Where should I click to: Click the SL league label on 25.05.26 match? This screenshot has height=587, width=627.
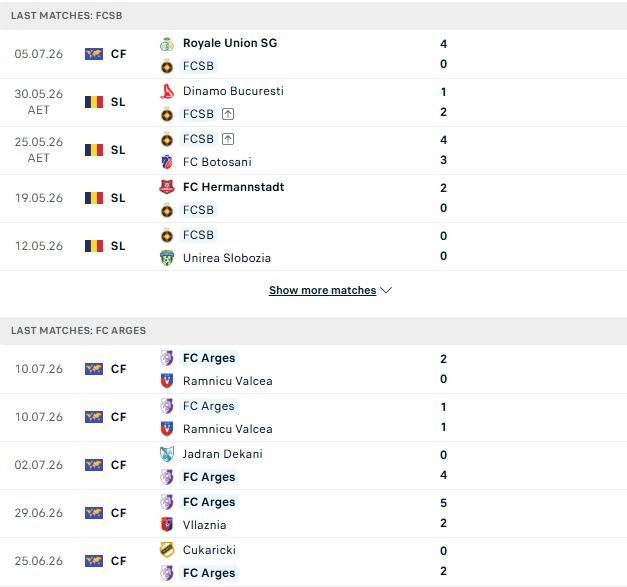(x=118, y=150)
